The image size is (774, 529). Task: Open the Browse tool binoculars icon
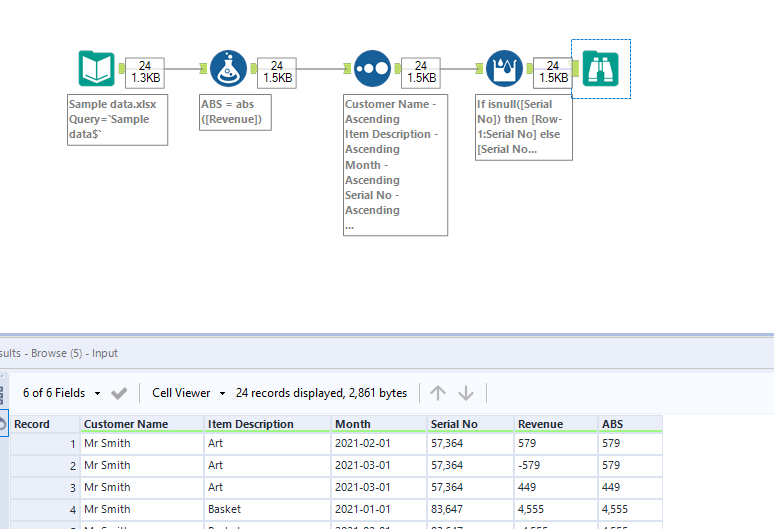[601, 69]
